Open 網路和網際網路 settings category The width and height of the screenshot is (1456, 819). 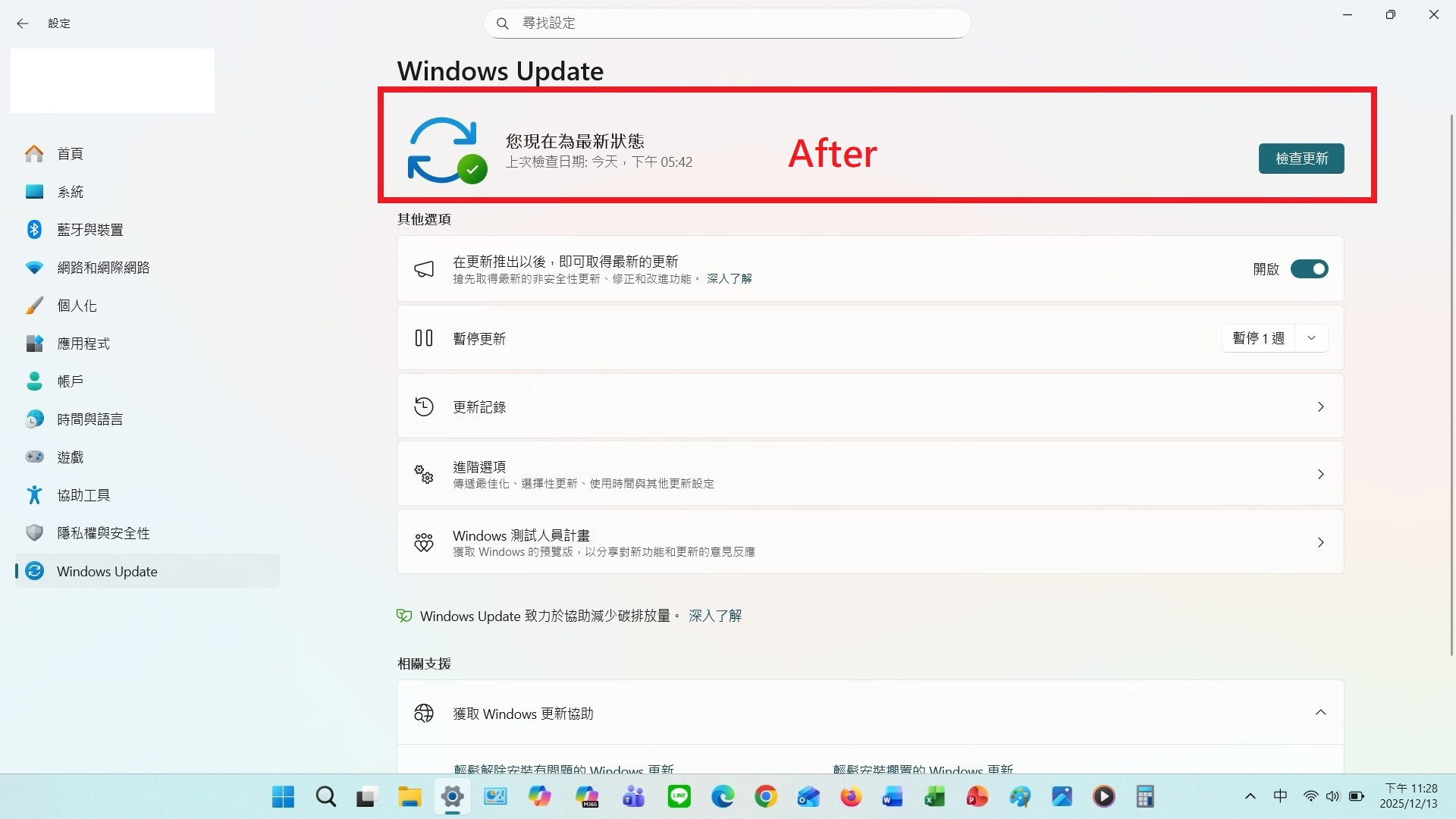pos(147,268)
